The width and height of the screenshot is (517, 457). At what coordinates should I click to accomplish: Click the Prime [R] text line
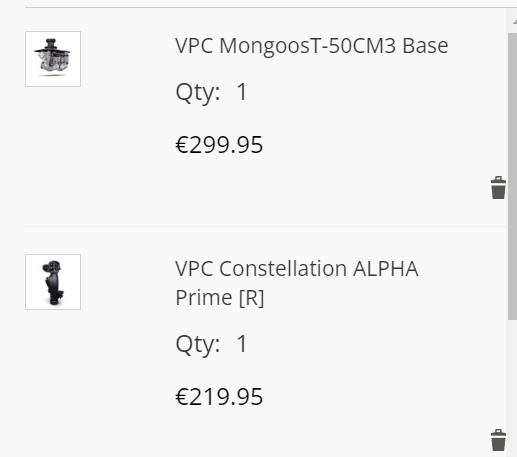pyautogui.click(x=220, y=298)
